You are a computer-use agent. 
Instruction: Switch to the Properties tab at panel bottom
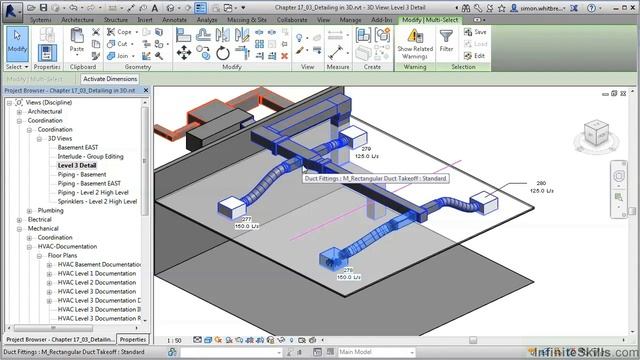click(x=133, y=339)
